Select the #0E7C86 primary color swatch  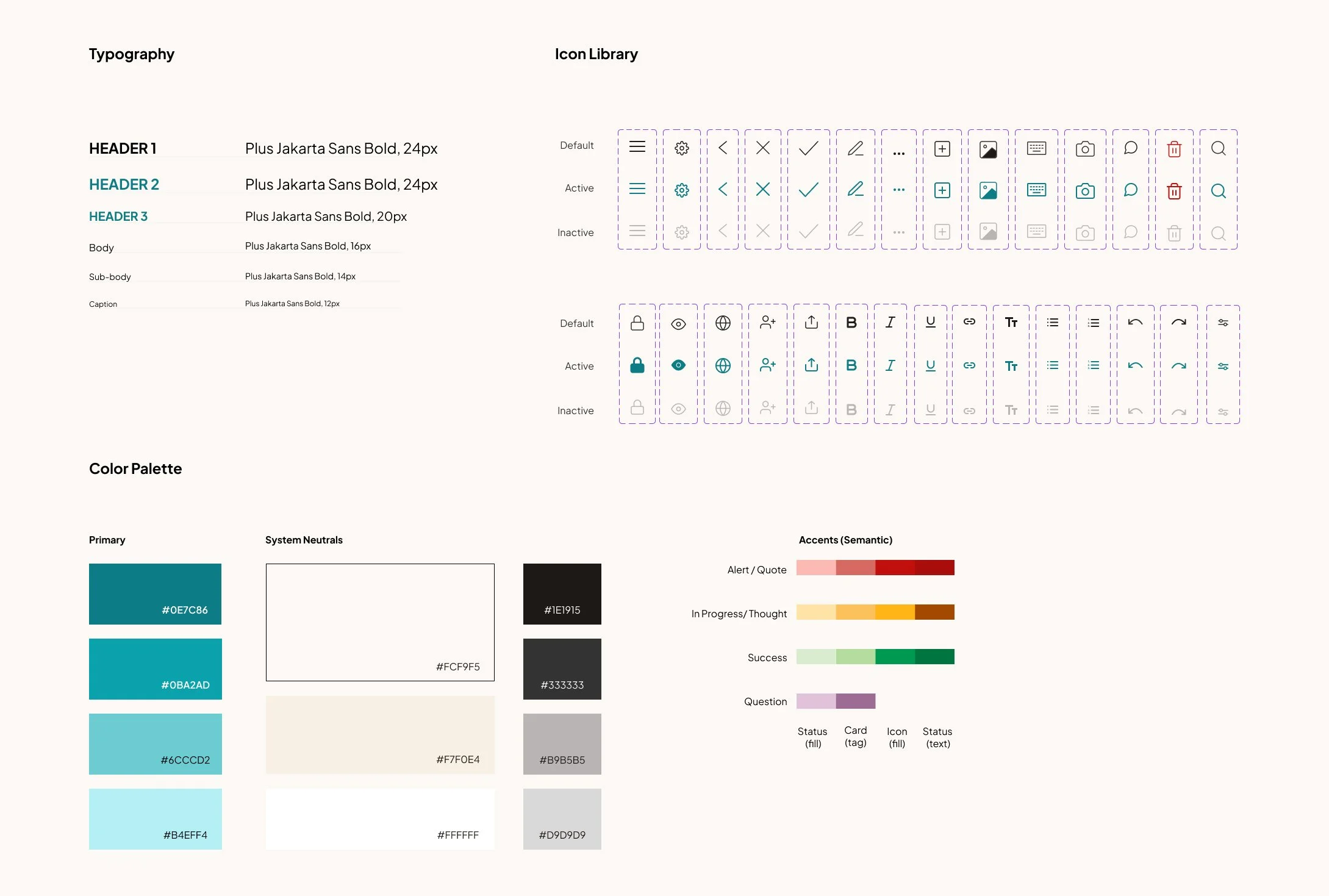click(155, 593)
